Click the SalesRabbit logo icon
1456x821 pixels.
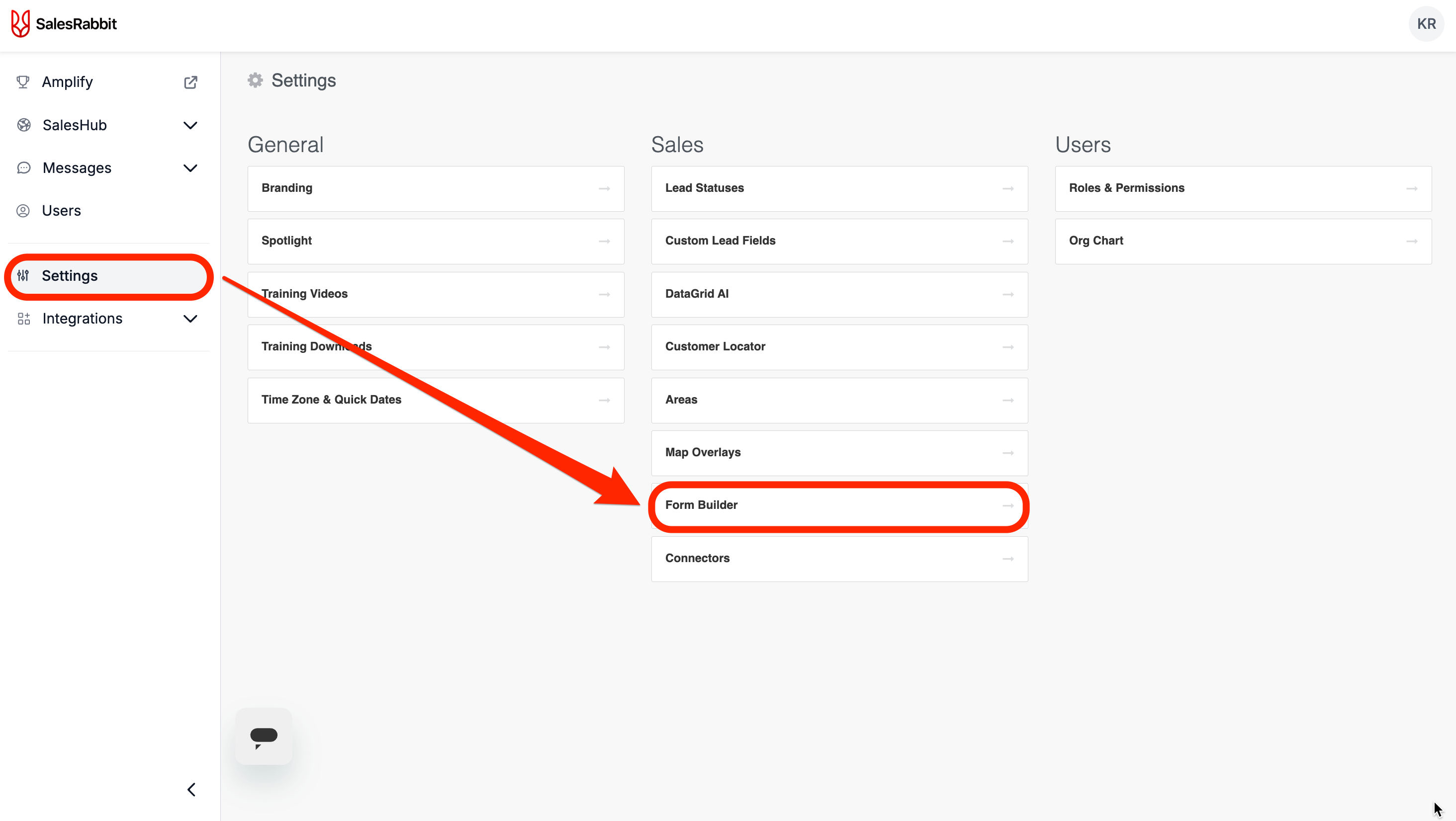tap(20, 24)
